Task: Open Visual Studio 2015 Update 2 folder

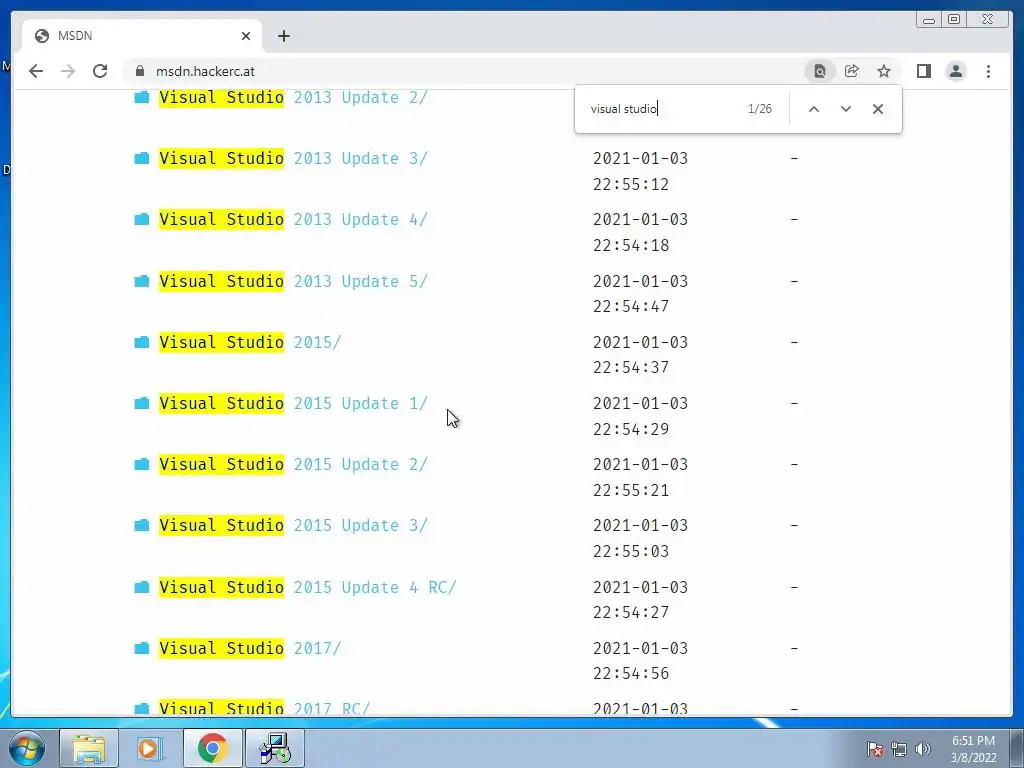Action: point(293,464)
